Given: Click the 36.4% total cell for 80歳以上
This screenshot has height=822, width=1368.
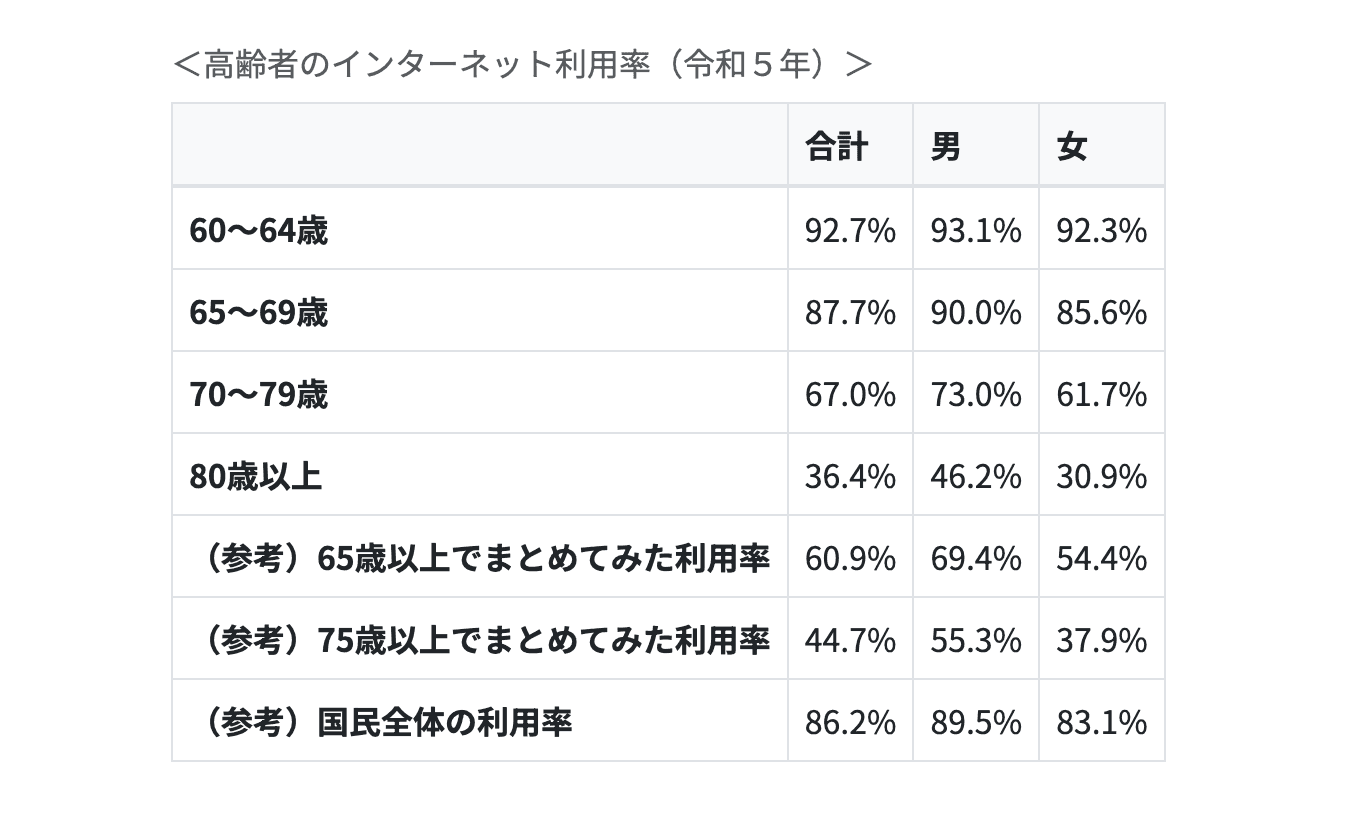Looking at the screenshot, I should click(850, 476).
